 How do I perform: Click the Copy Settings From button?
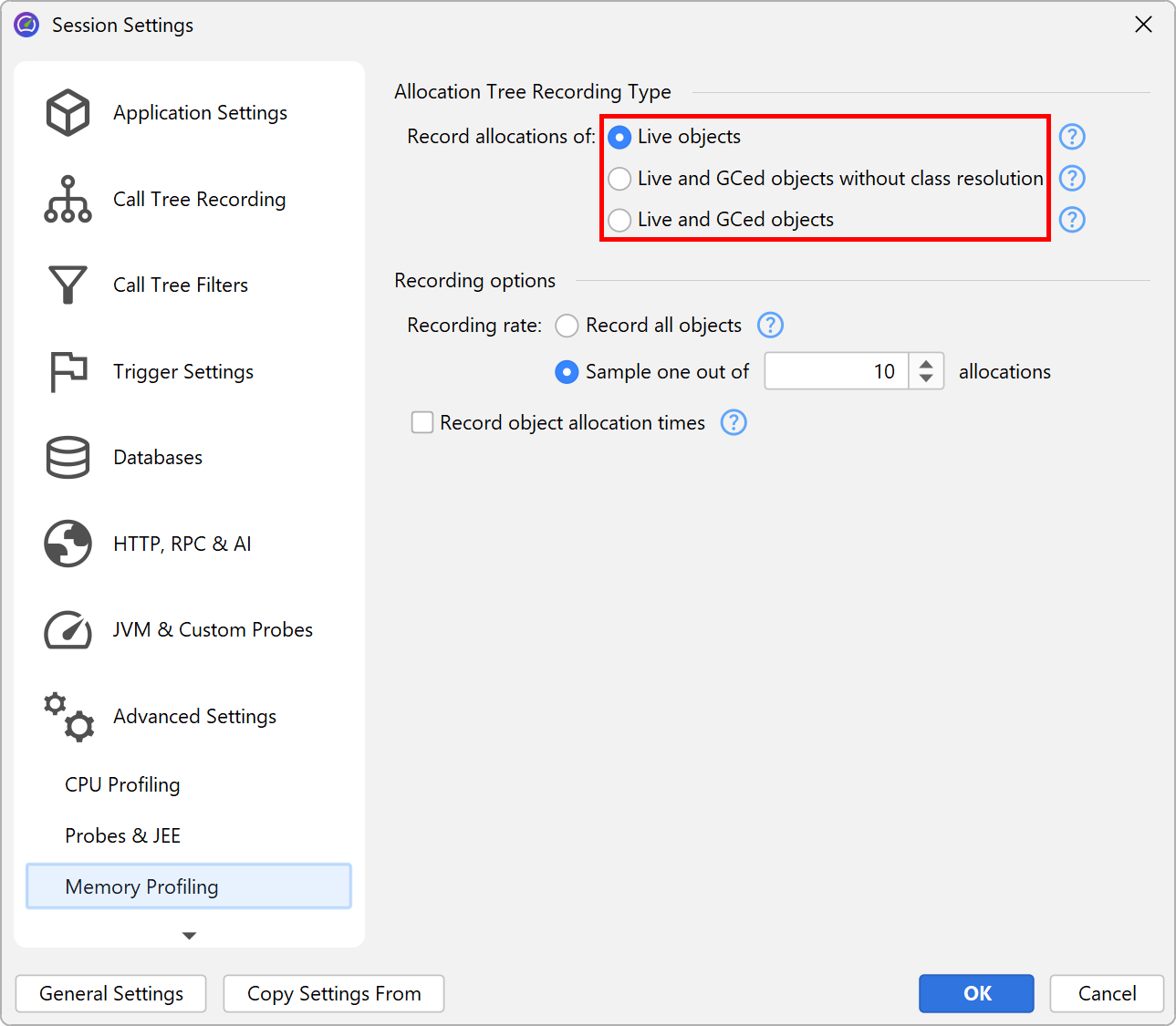(x=334, y=994)
